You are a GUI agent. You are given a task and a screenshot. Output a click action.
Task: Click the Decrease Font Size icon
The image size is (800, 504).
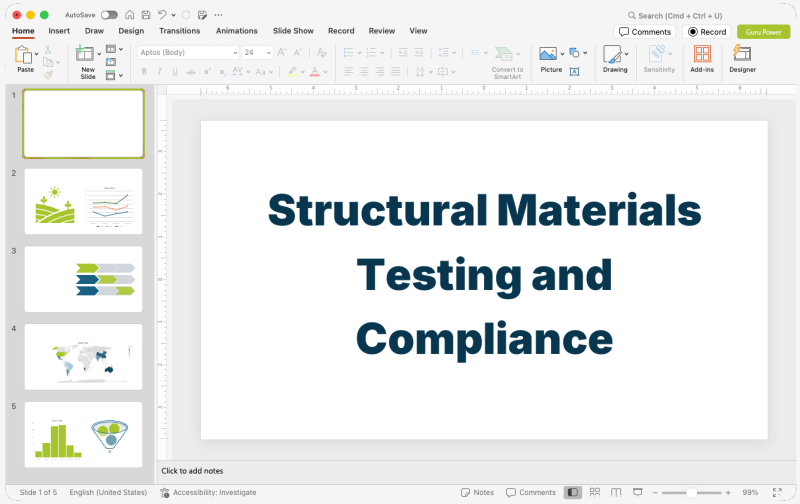(x=297, y=52)
